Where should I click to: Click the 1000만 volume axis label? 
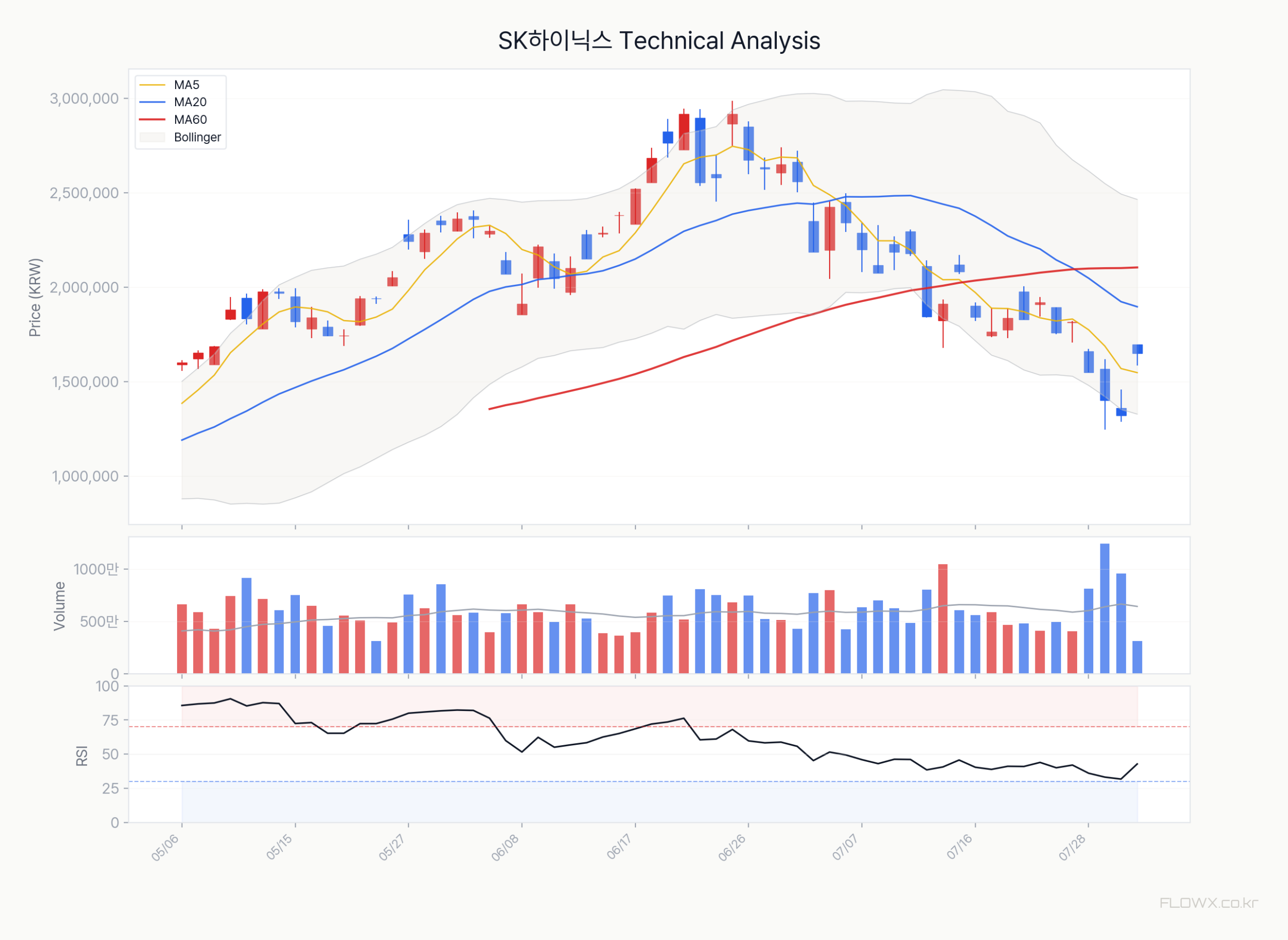(x=96, y=570)
